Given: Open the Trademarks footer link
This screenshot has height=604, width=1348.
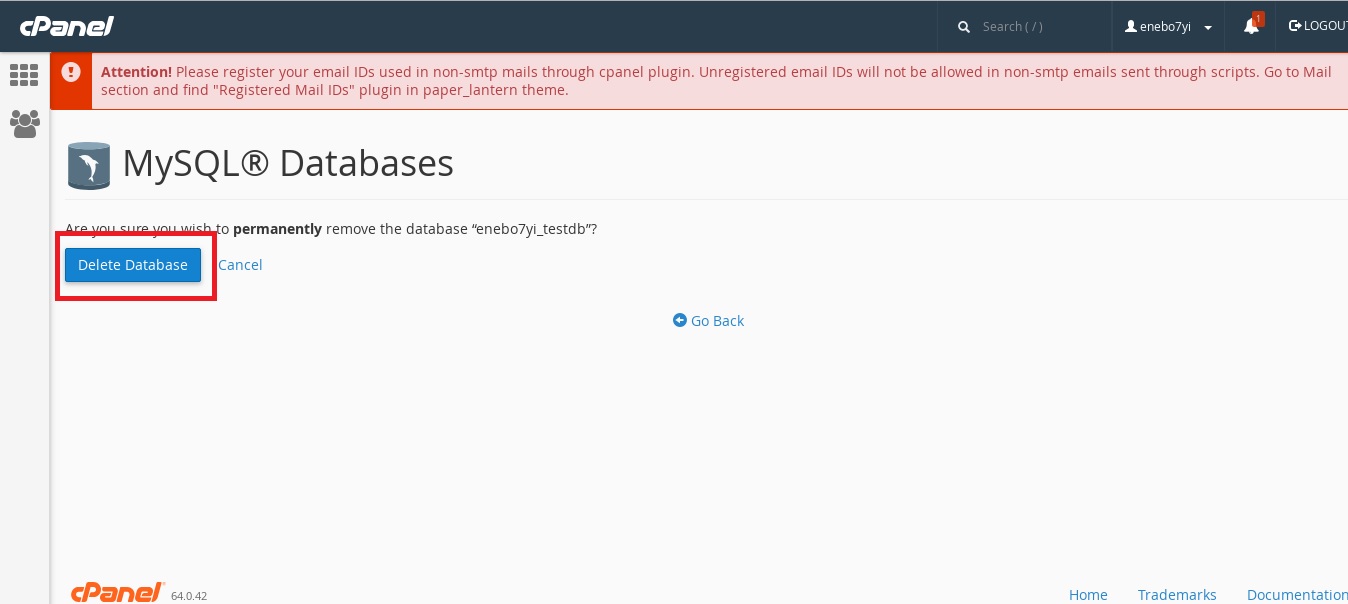Looking at the screenshot, I should pyautogui.click(x=1177, y=595).
